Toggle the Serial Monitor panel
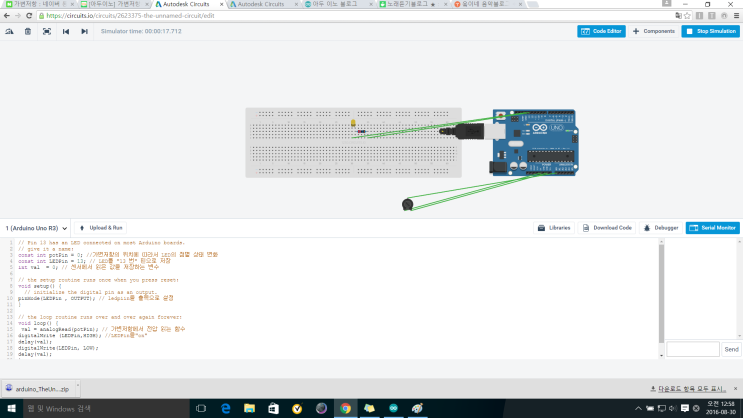Image resolution: width=743 pixels, height=418 pixels. coord(713,228)
